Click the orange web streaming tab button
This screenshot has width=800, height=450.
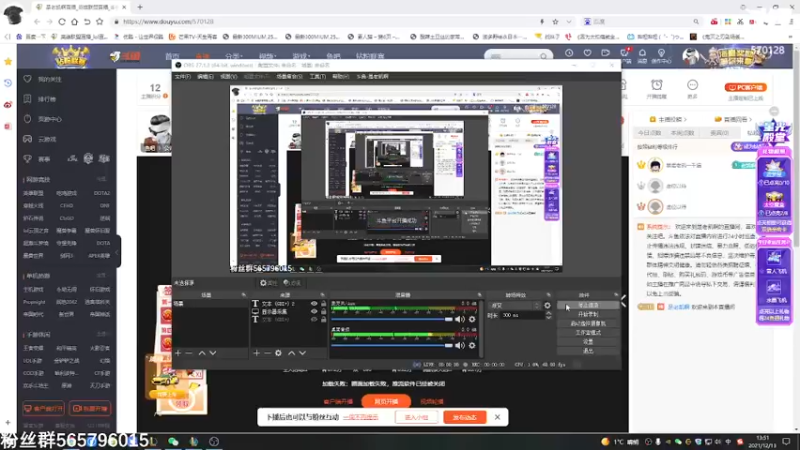(386, 402)
